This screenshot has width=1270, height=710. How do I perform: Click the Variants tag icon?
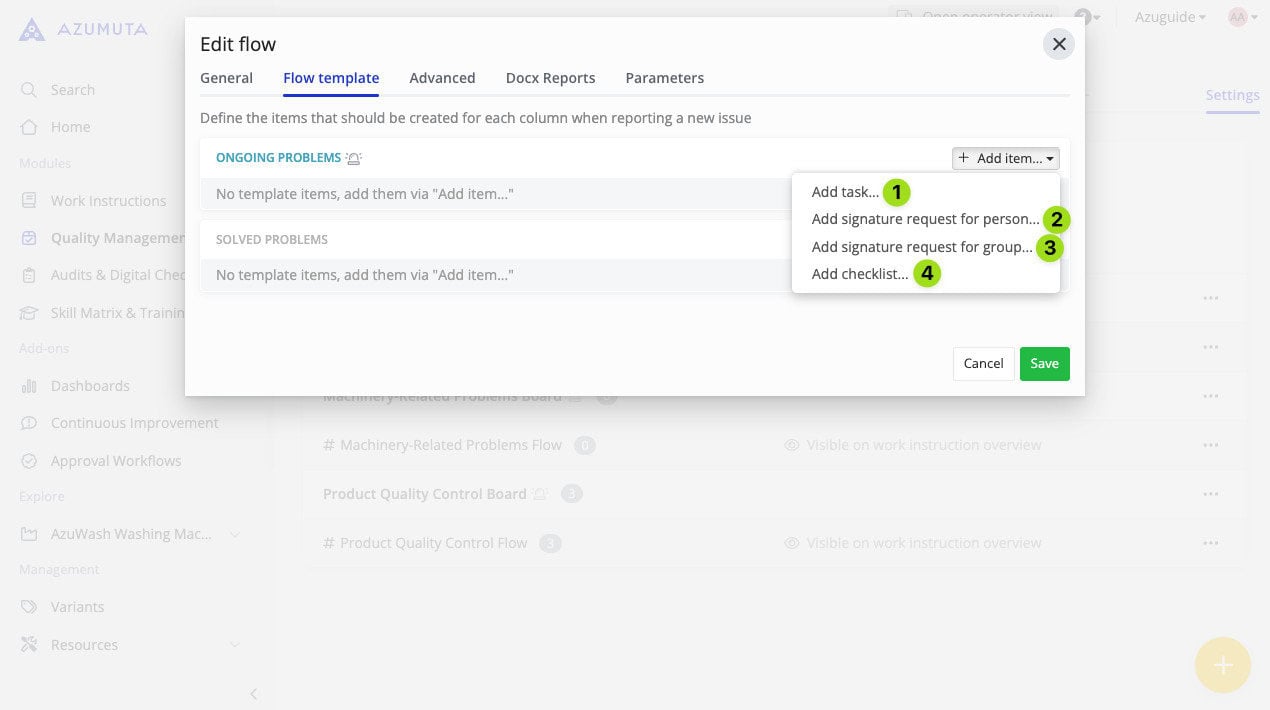(29, 607)
